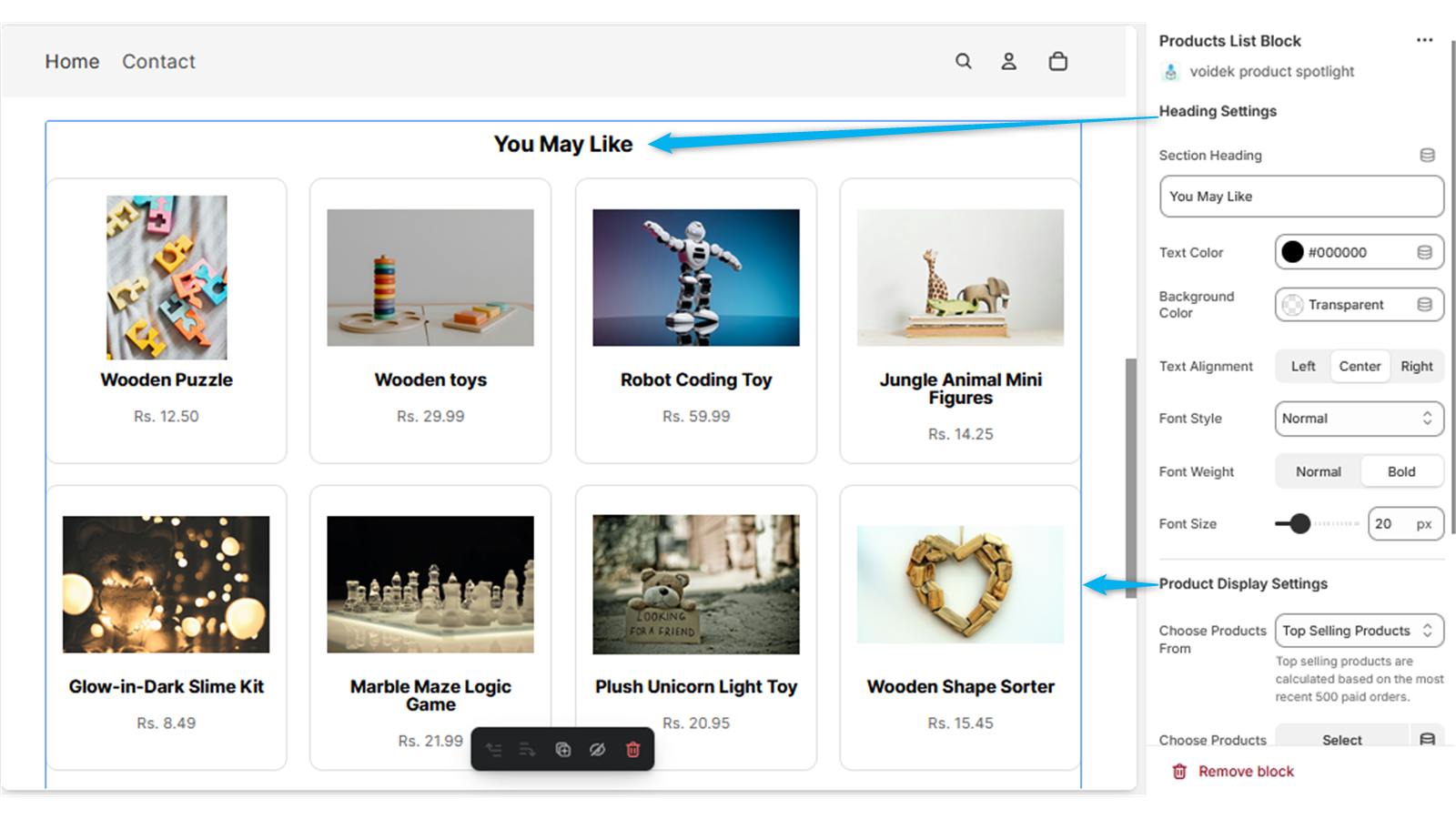This screenshot has height=819, width=1456.
Task: Open the shopping cart icon
Action: click(1057, 61)
